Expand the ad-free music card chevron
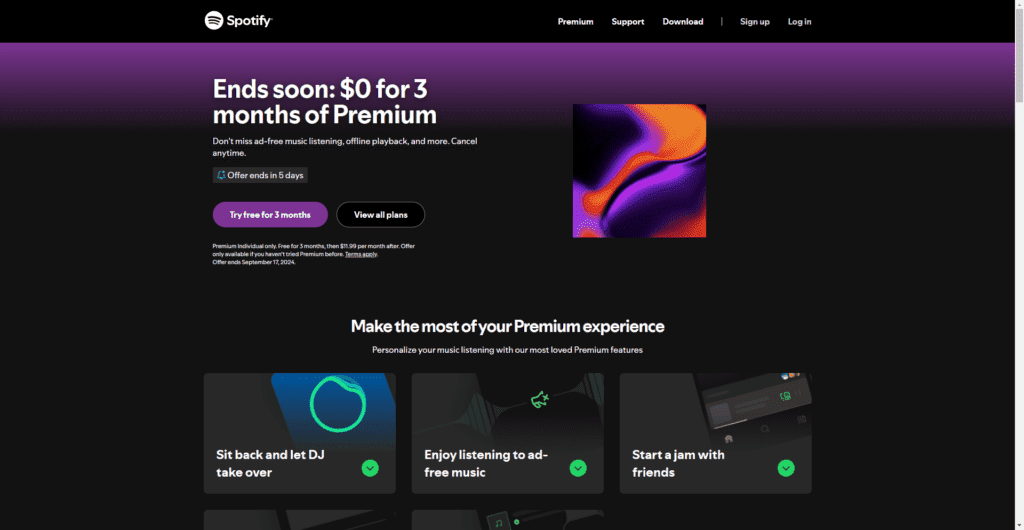 578,468
